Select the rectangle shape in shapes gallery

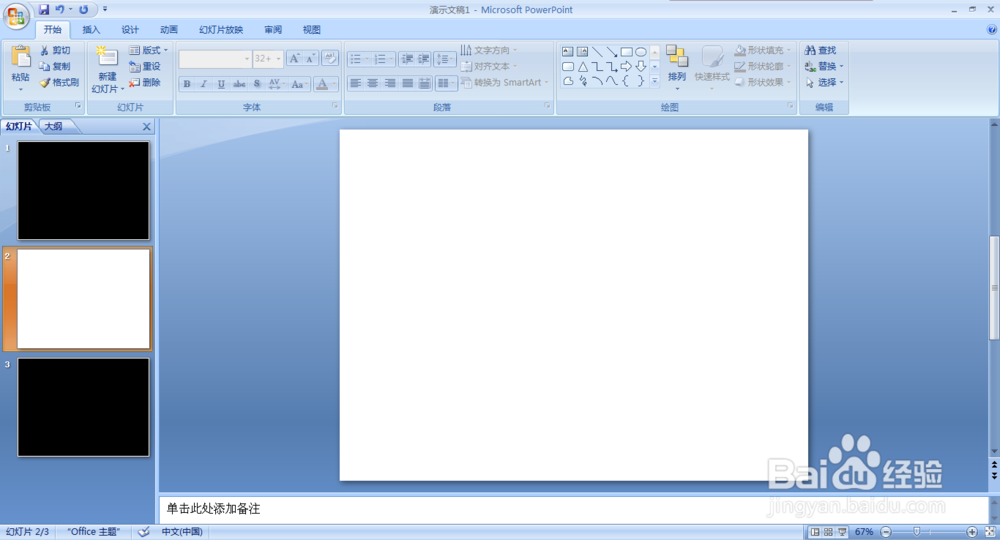click(626, 52)
